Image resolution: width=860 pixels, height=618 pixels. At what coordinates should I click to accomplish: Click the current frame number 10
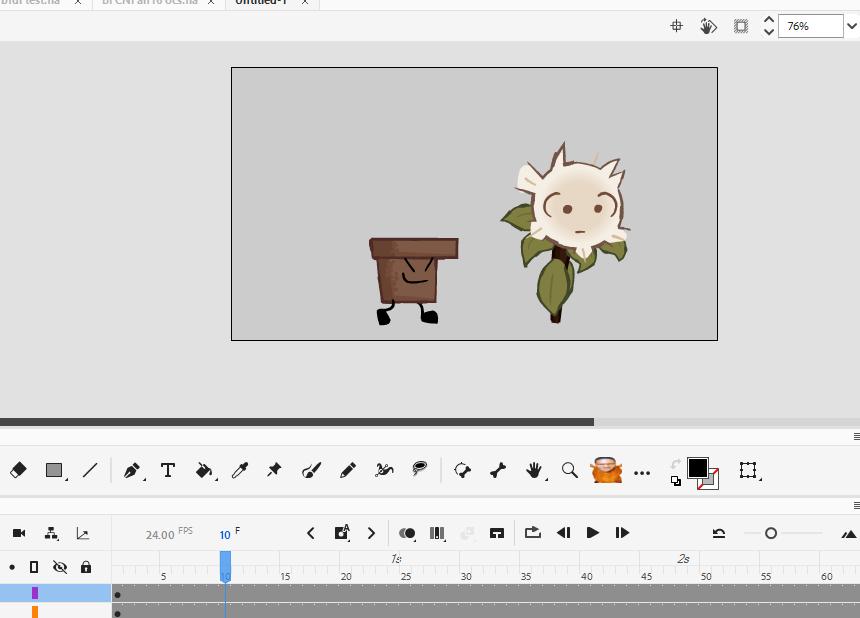(225, 535)
